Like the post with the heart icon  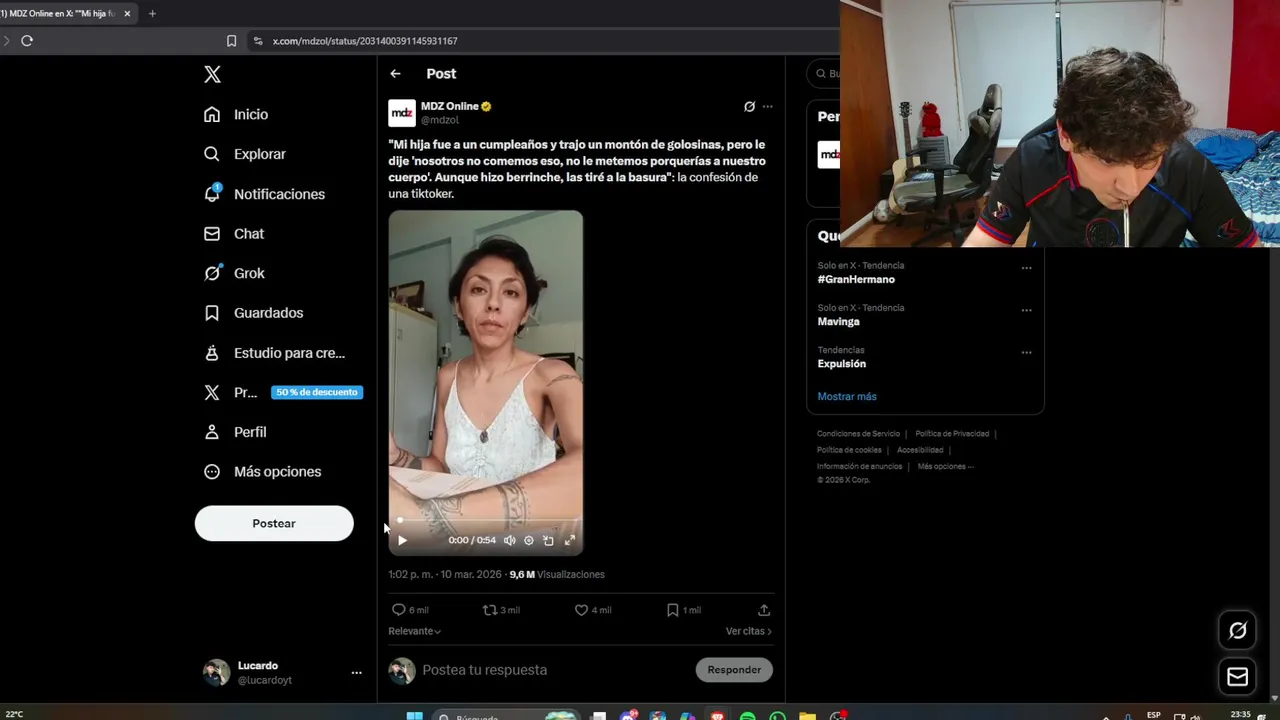click(x=581, y=610)
